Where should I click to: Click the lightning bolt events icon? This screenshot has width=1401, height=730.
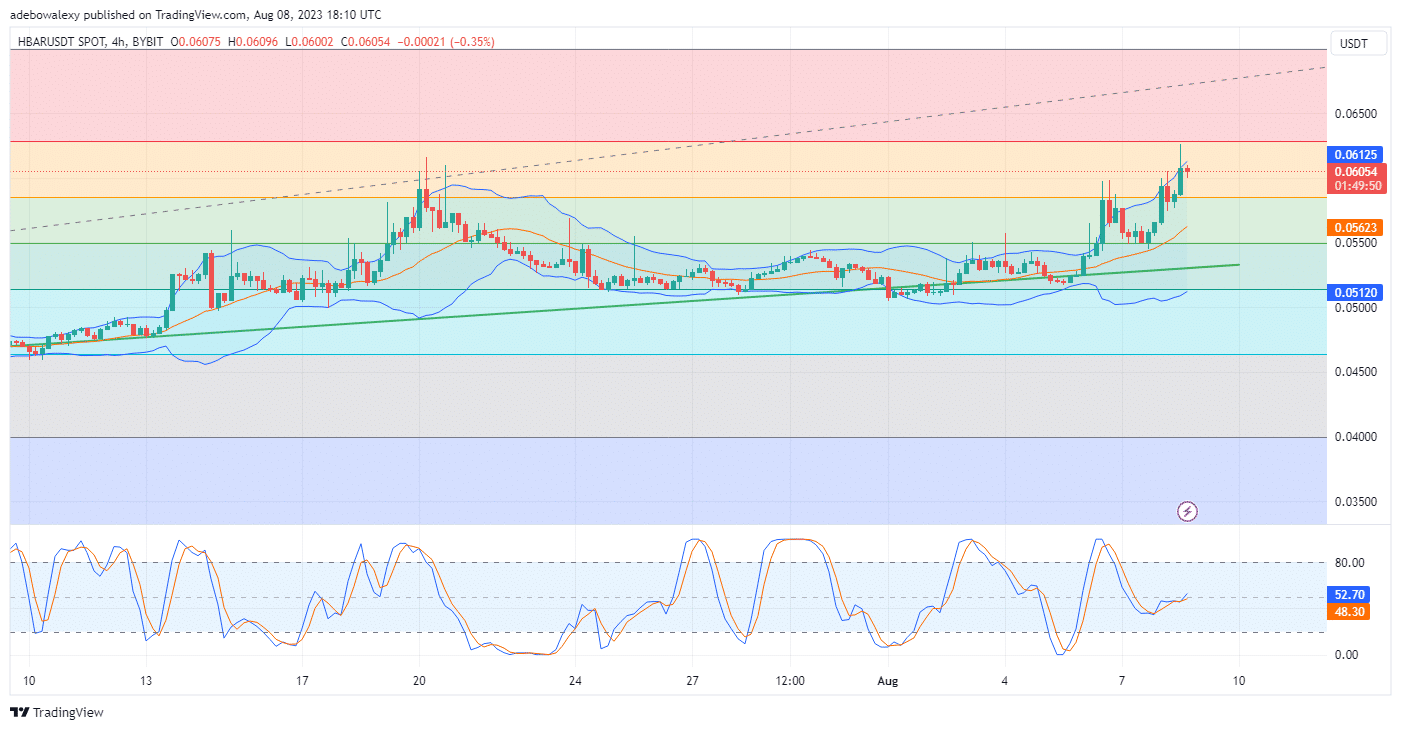coord(1187,511)
